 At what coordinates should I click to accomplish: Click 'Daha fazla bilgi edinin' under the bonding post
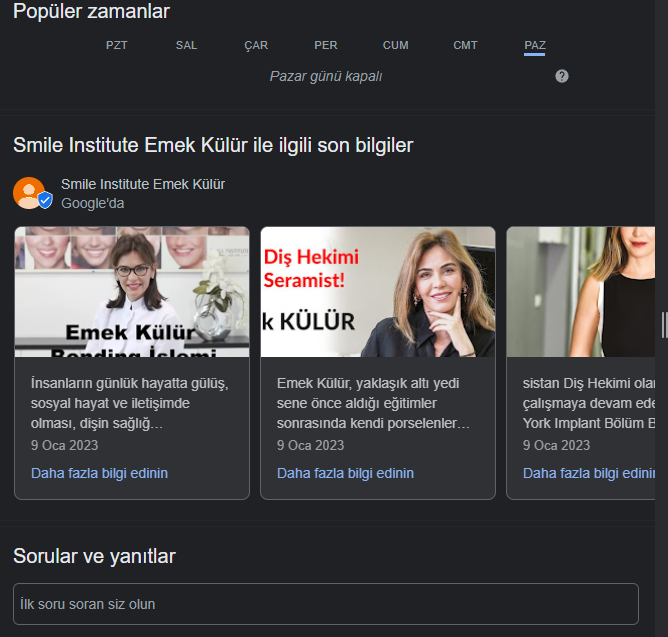click(99, 473)
